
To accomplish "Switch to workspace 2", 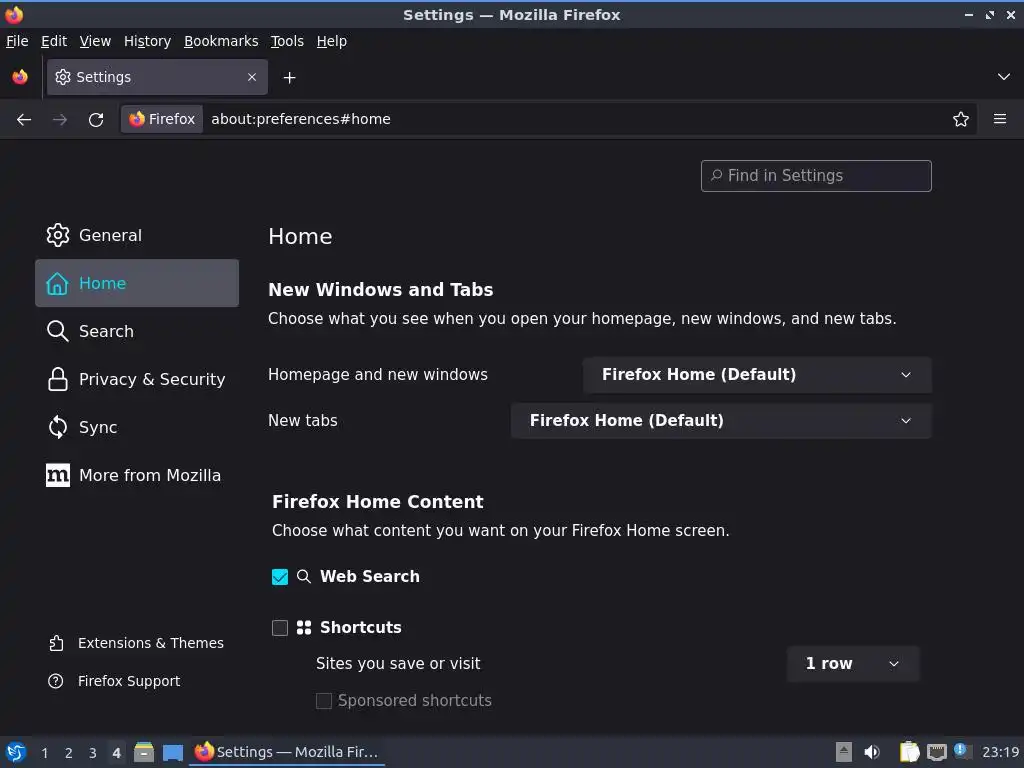I will pyautogui.click(x=69, y=753).
